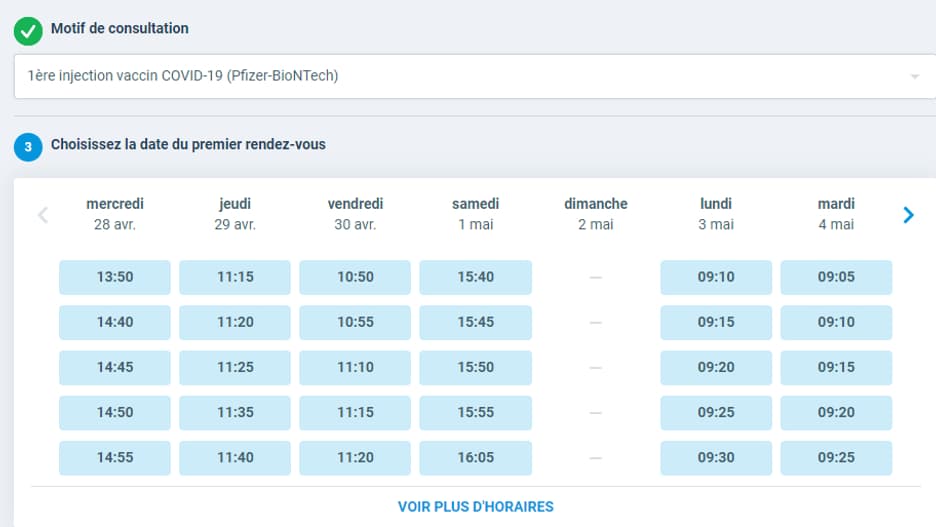
Task: Book 09:20 slot on mardi 4 mai
Action: point(836,412)
